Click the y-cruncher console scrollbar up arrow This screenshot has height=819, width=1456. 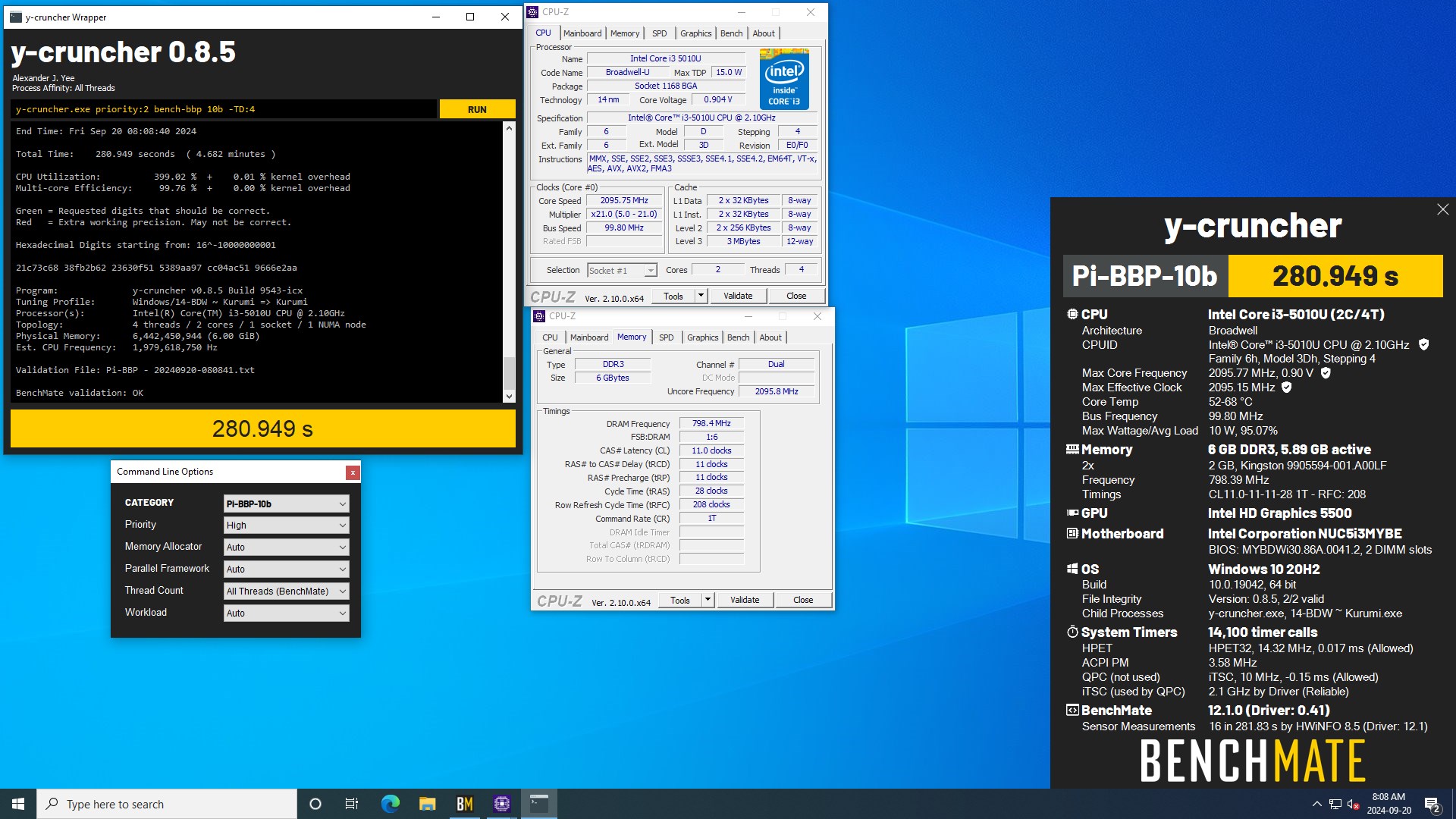[x=509, y=128]
